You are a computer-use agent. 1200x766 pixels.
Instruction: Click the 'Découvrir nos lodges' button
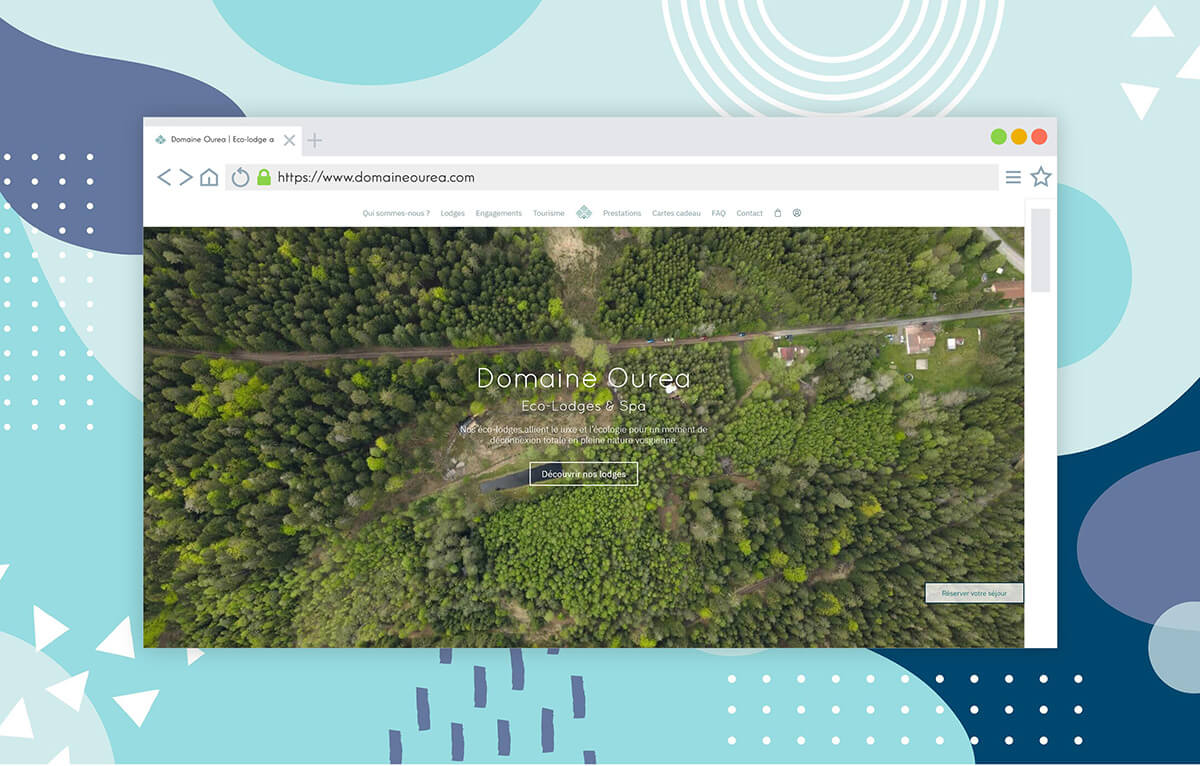click(584, 474)
